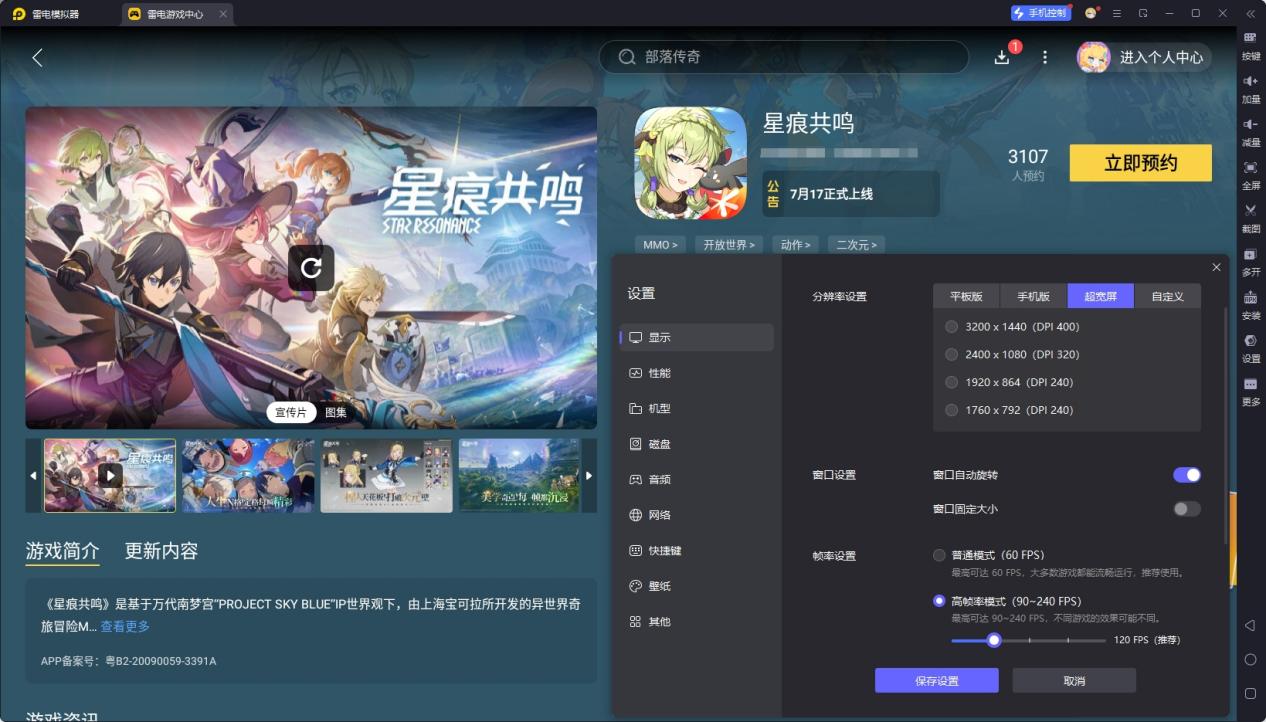Open 壁纸 settings section

(697, 586)
